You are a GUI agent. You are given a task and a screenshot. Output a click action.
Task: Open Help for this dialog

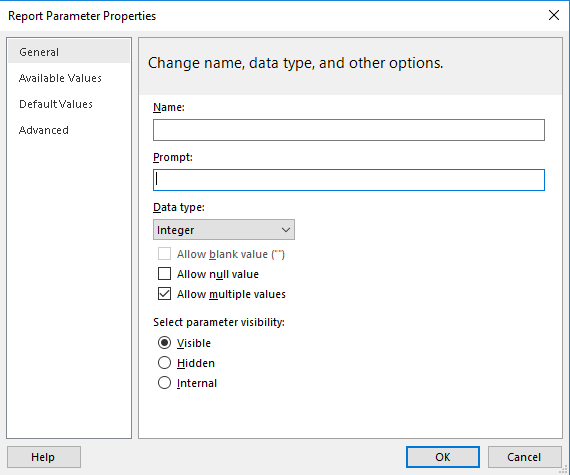(44, 457)
